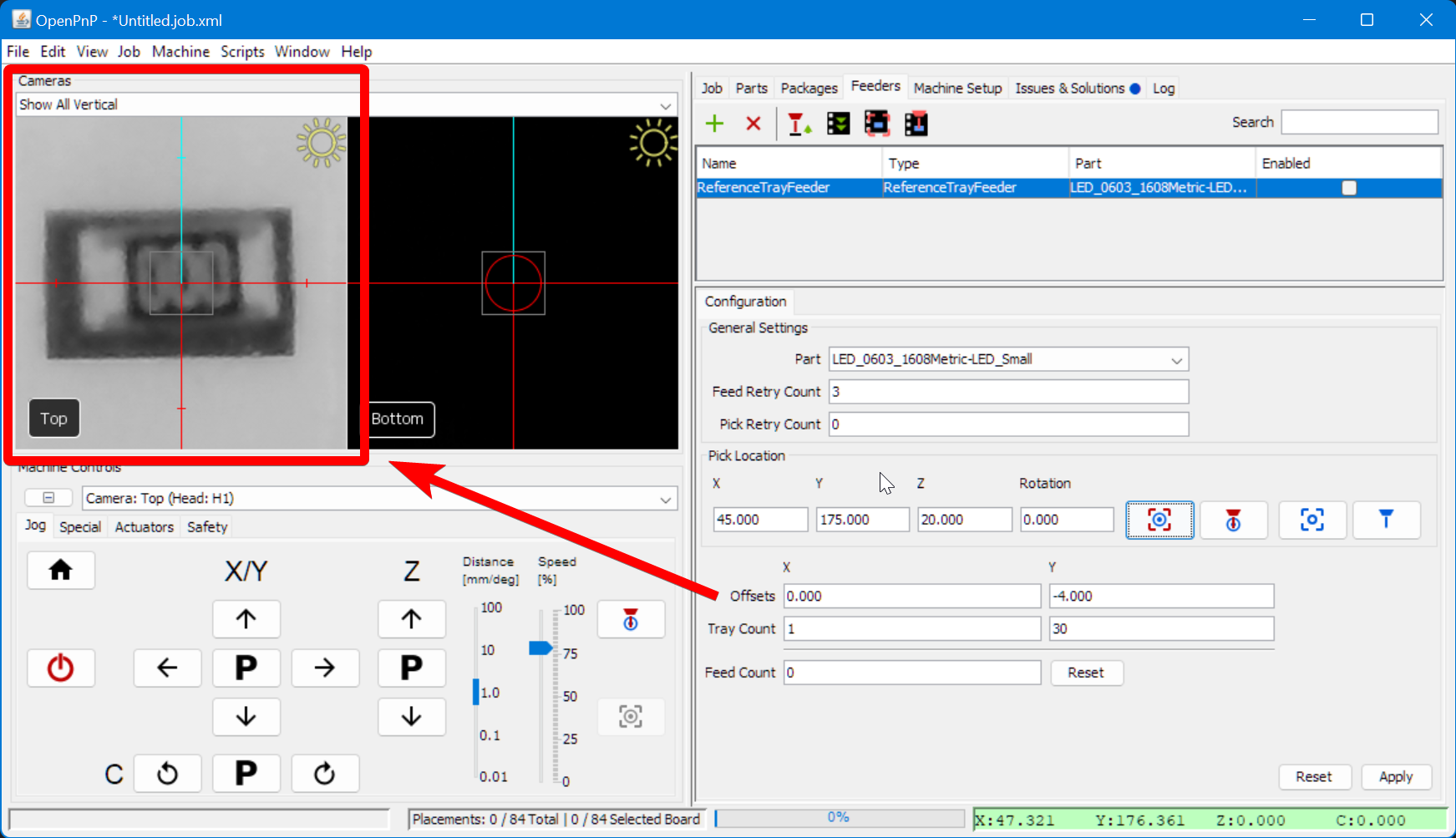This screenshot has height=838, width=1456.
Task: Open the Scripts menu
Action: [x=242, y=51]
